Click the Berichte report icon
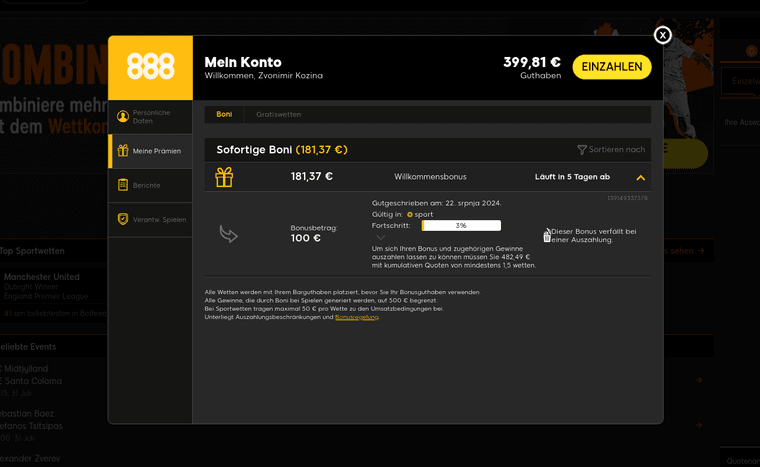 [123, 185]
